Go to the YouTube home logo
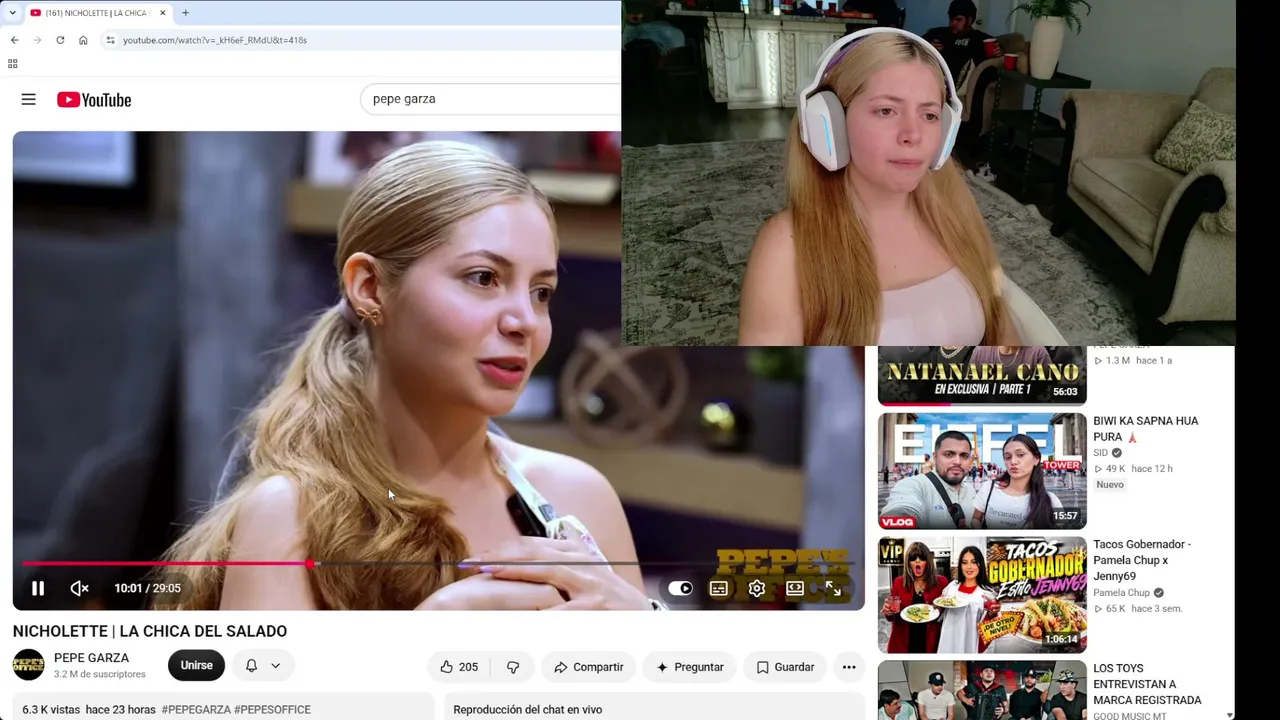 pos(94,100)
